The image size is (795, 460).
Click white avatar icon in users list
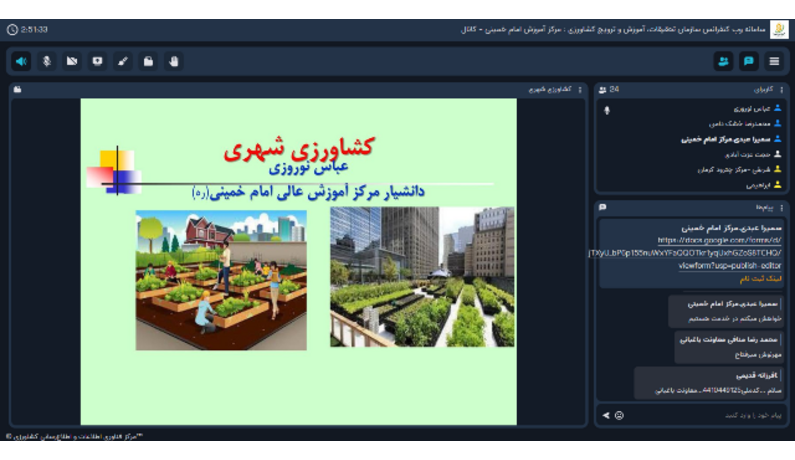[777, 154]
